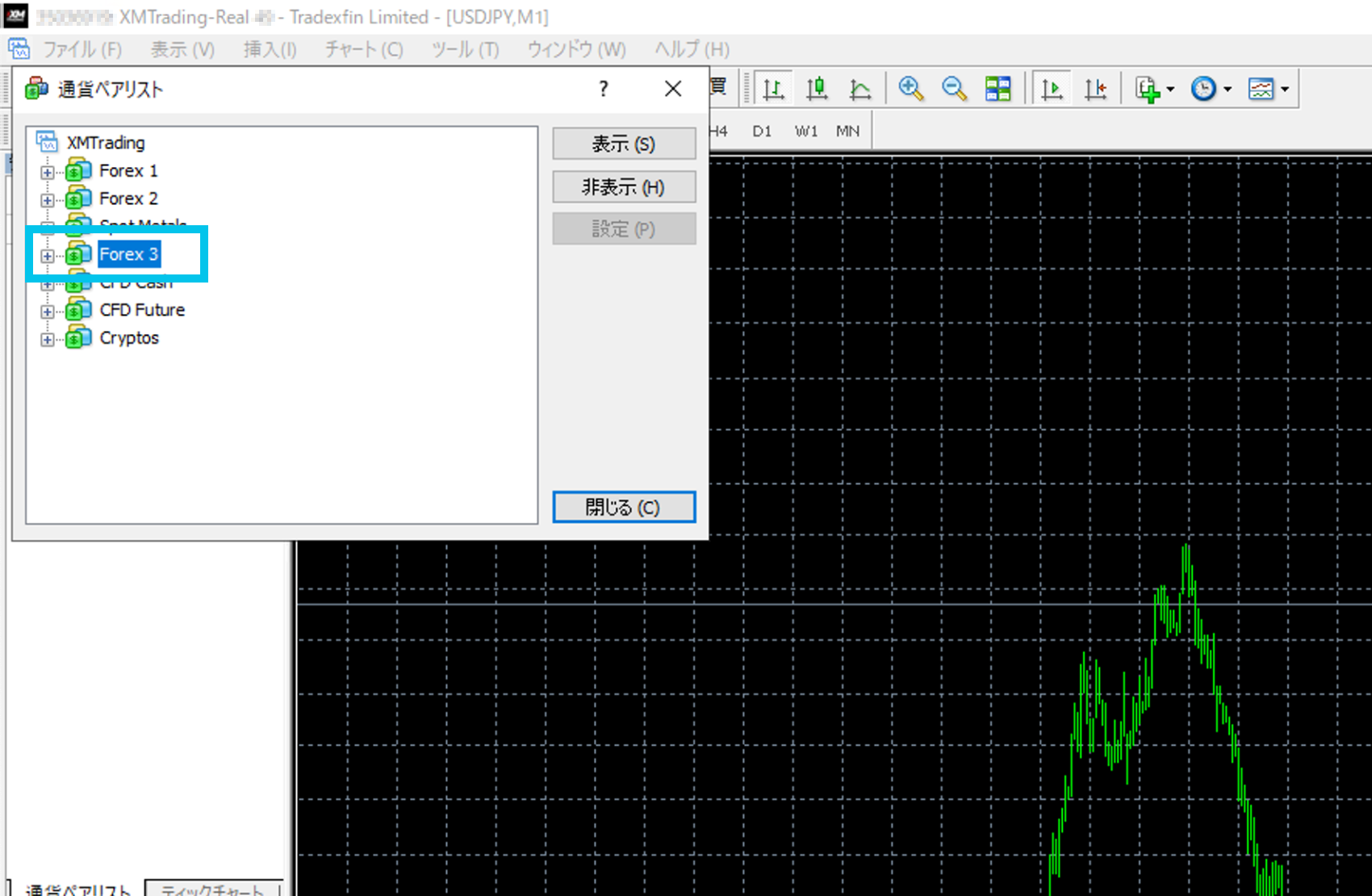The height and width of the screenshot is (896, 1372).
Task: Toggle chart shift button
Action: pos(1095,89)
